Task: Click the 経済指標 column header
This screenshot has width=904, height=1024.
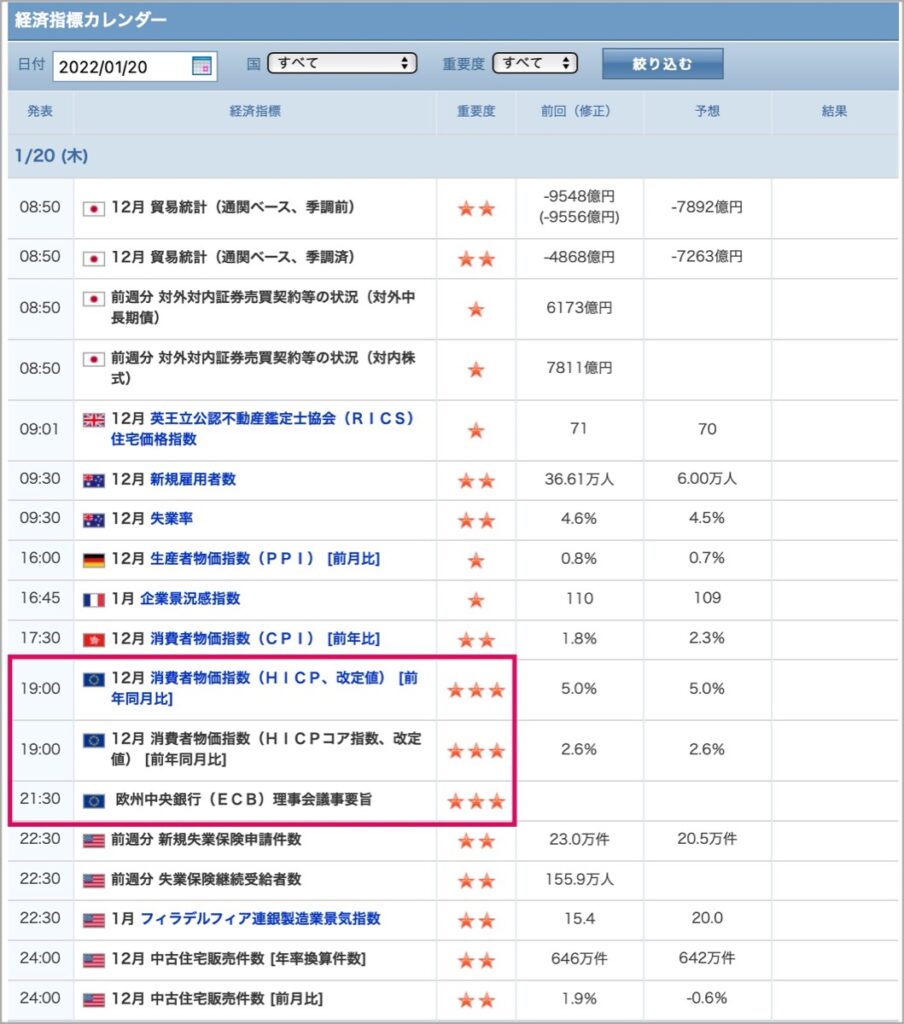Action: coord(255,111)
